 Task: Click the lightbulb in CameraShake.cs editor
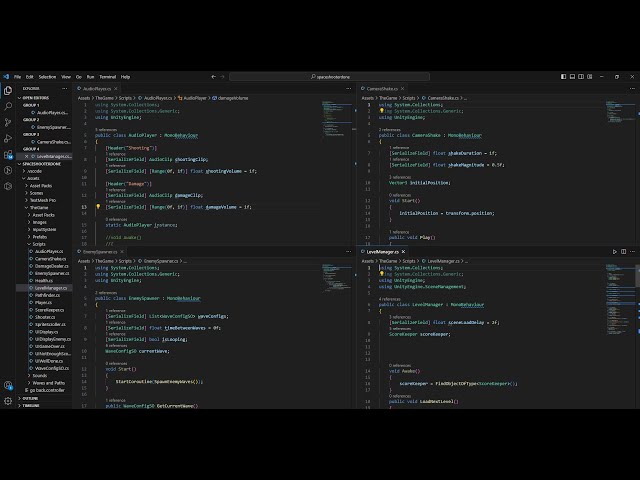point(382,111)
